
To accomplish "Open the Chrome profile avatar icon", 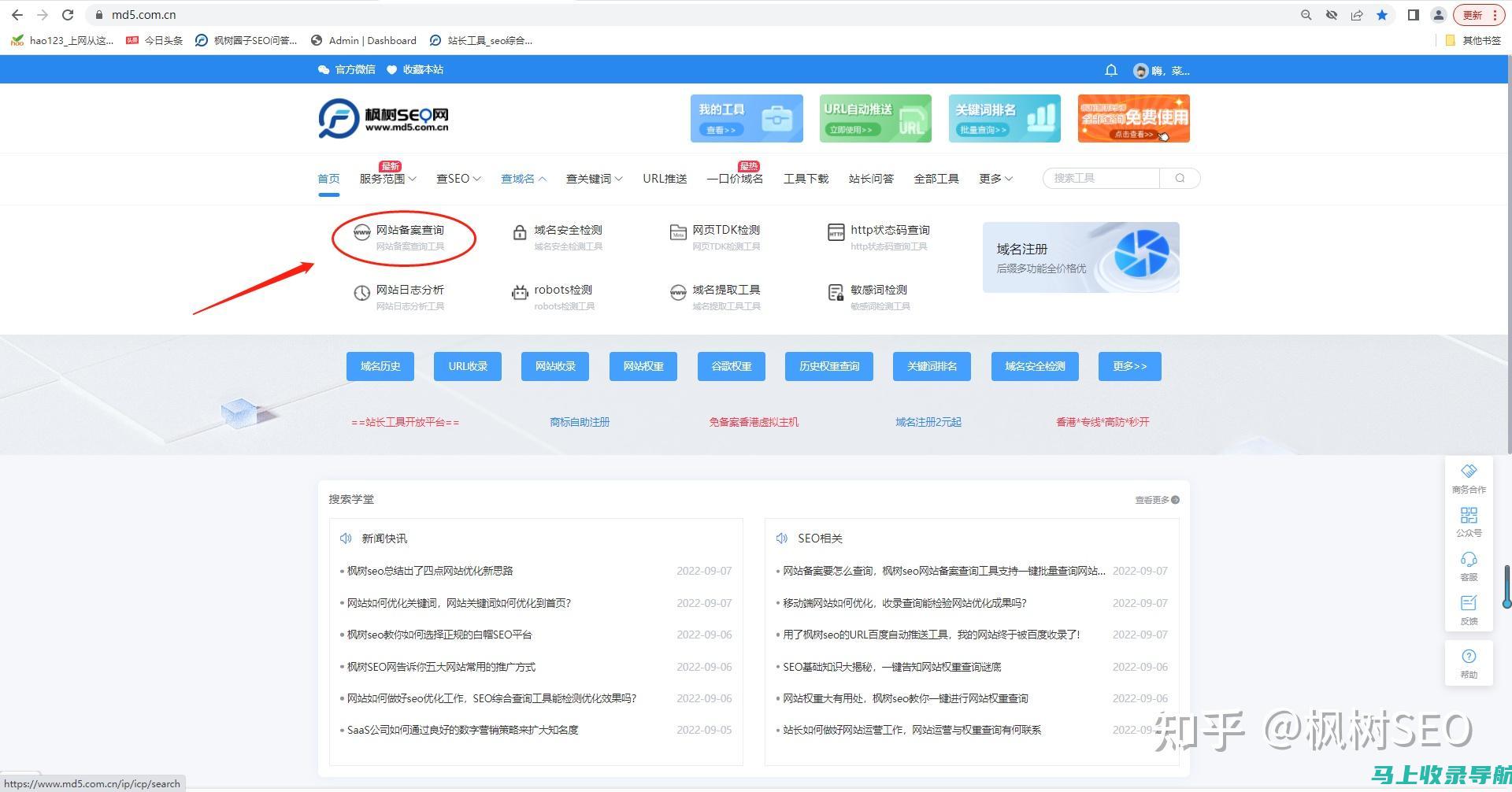I will pyautogui.click(x=1439, y=15).
